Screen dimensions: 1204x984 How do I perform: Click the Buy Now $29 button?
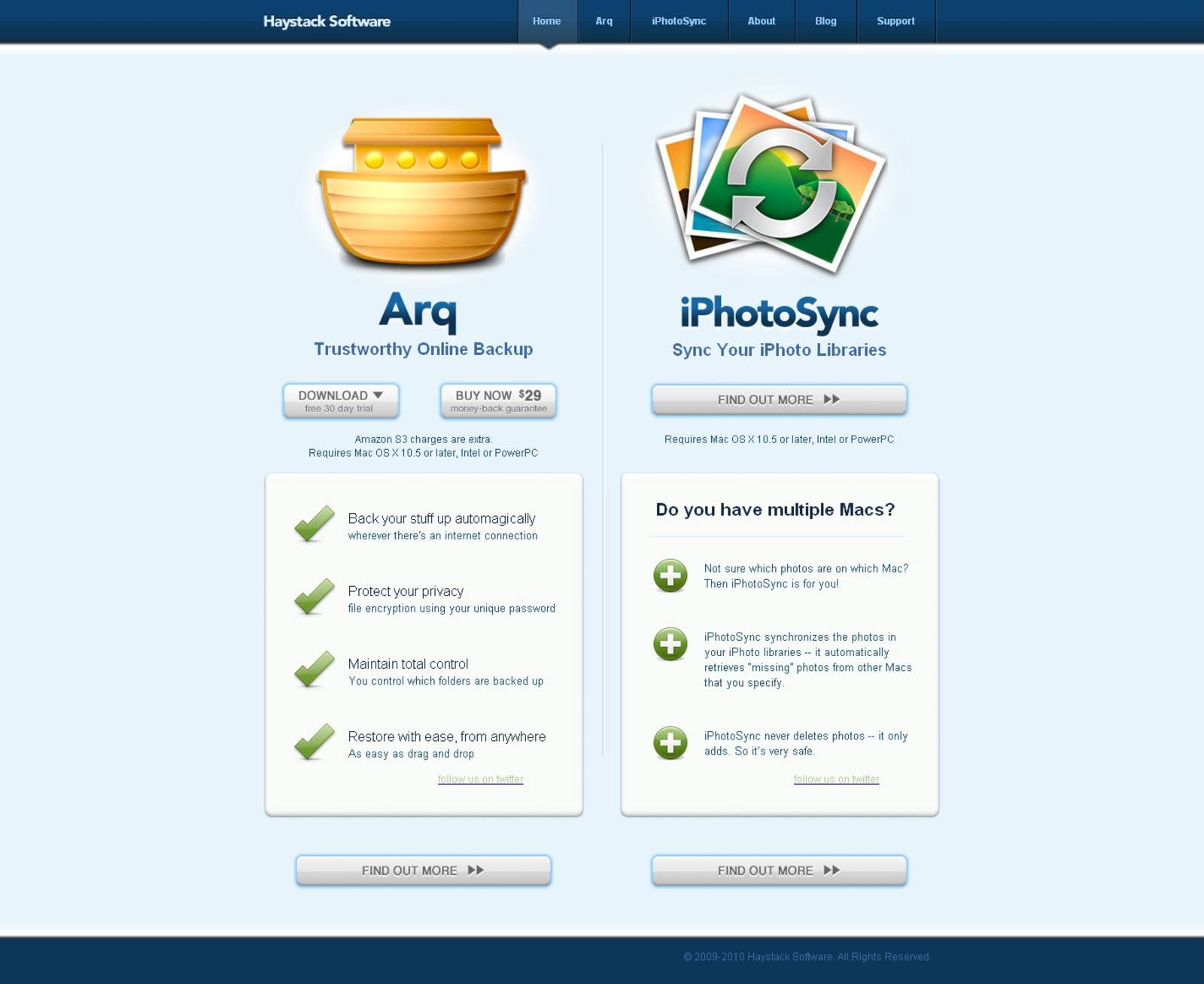497,400
